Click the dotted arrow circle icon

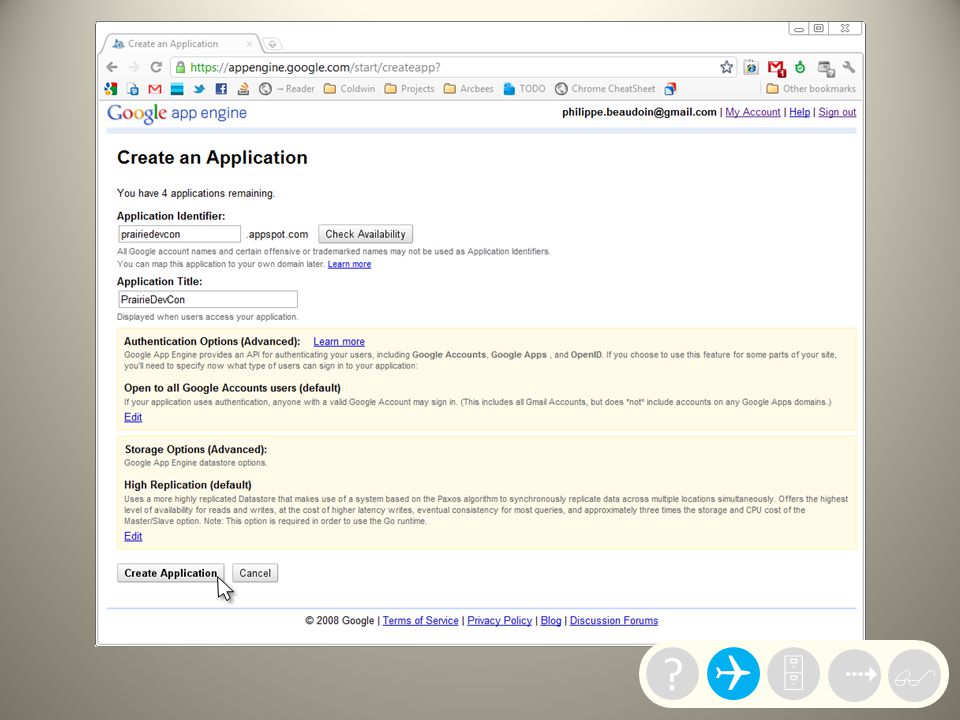pyautogui.click(x=855, y=673)
